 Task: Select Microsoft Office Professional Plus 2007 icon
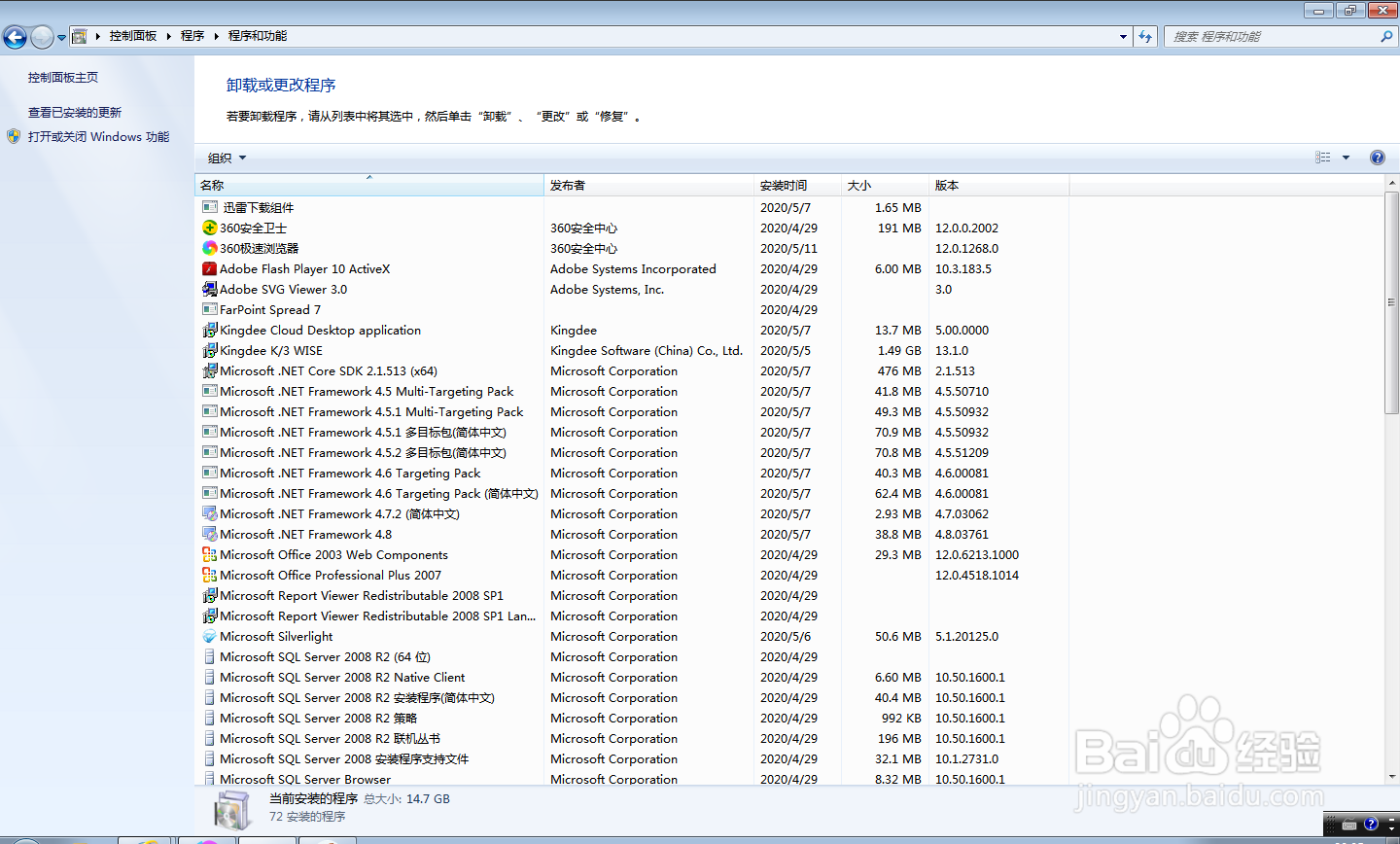(x=210, y=575)
